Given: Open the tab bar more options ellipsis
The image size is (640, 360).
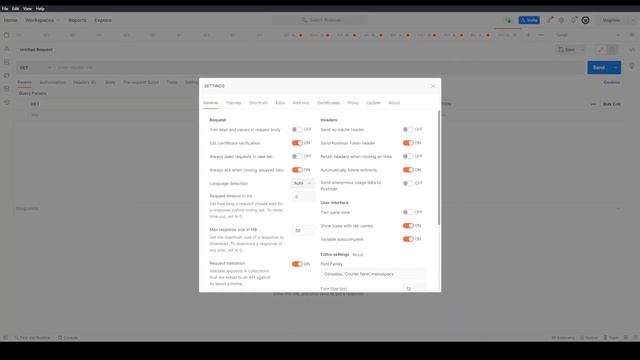Looking at the screenshot, I should [541, 35].
